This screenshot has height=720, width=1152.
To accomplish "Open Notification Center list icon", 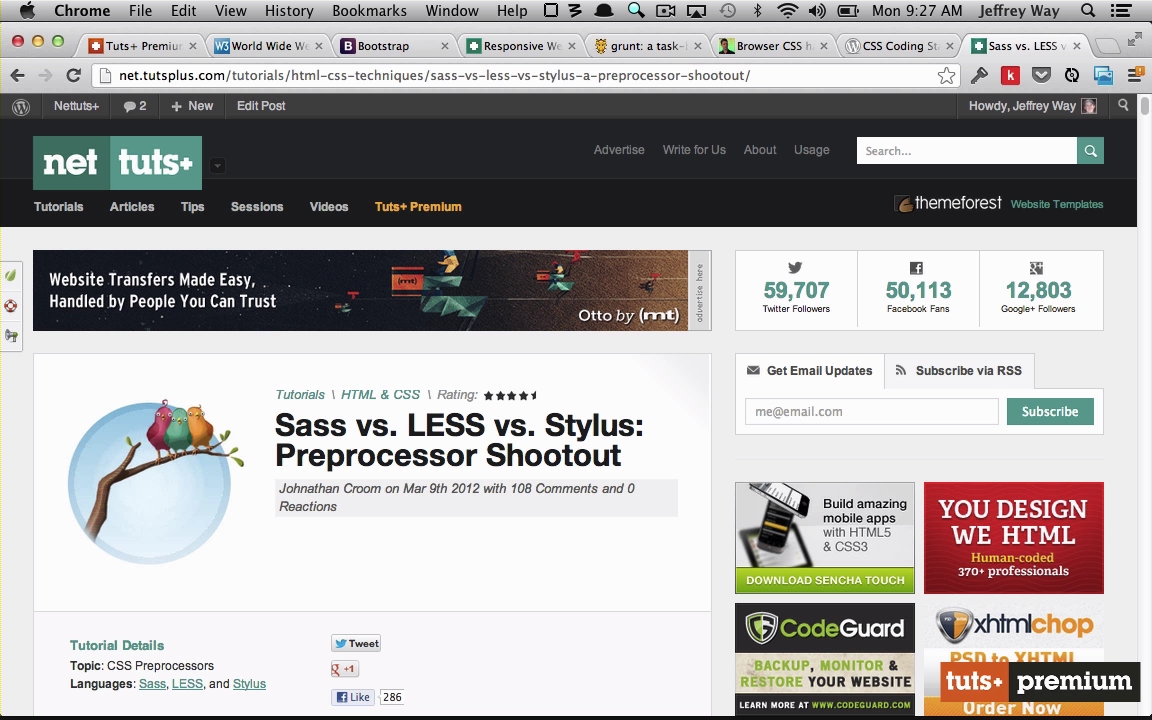I will pos(1121,10).
